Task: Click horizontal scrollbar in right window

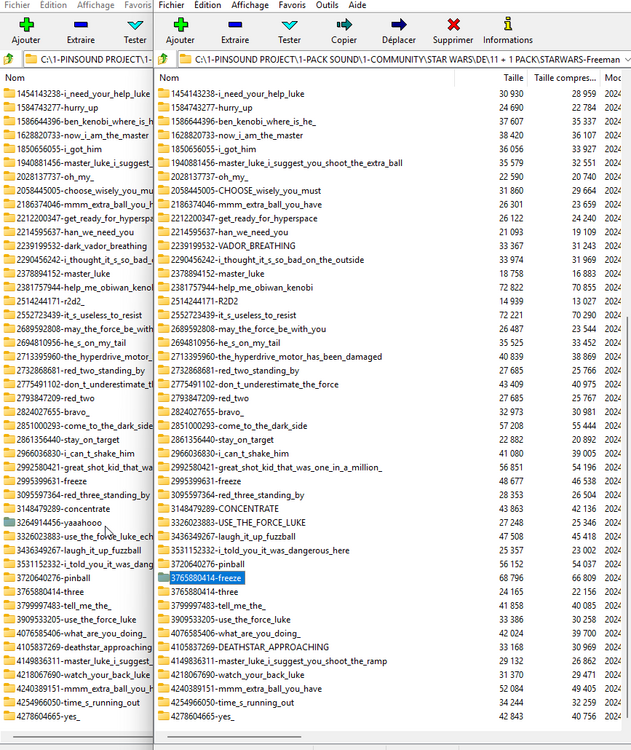Action: (x=234, y=737)
